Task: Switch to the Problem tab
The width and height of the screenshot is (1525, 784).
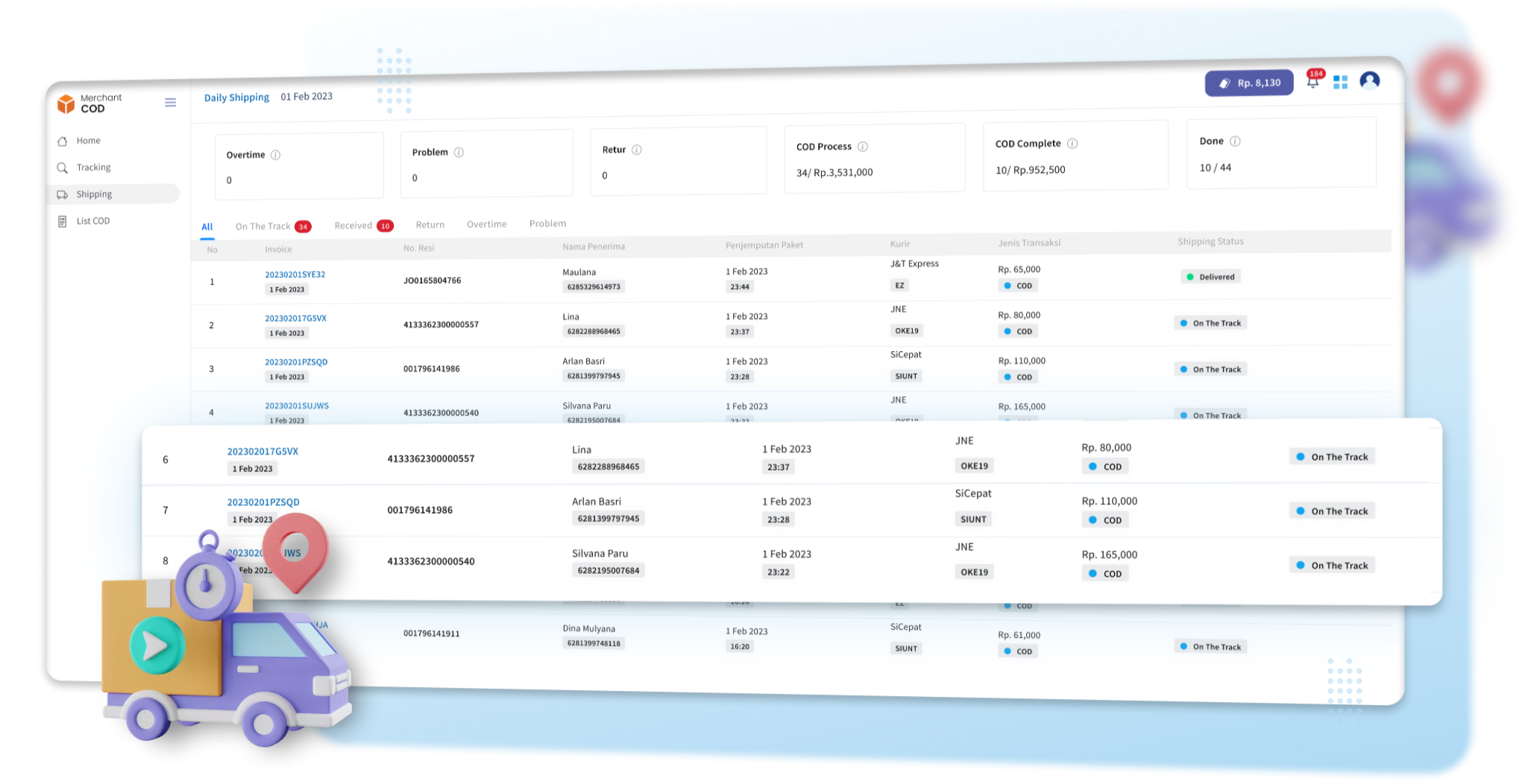Action: [547, 224]
